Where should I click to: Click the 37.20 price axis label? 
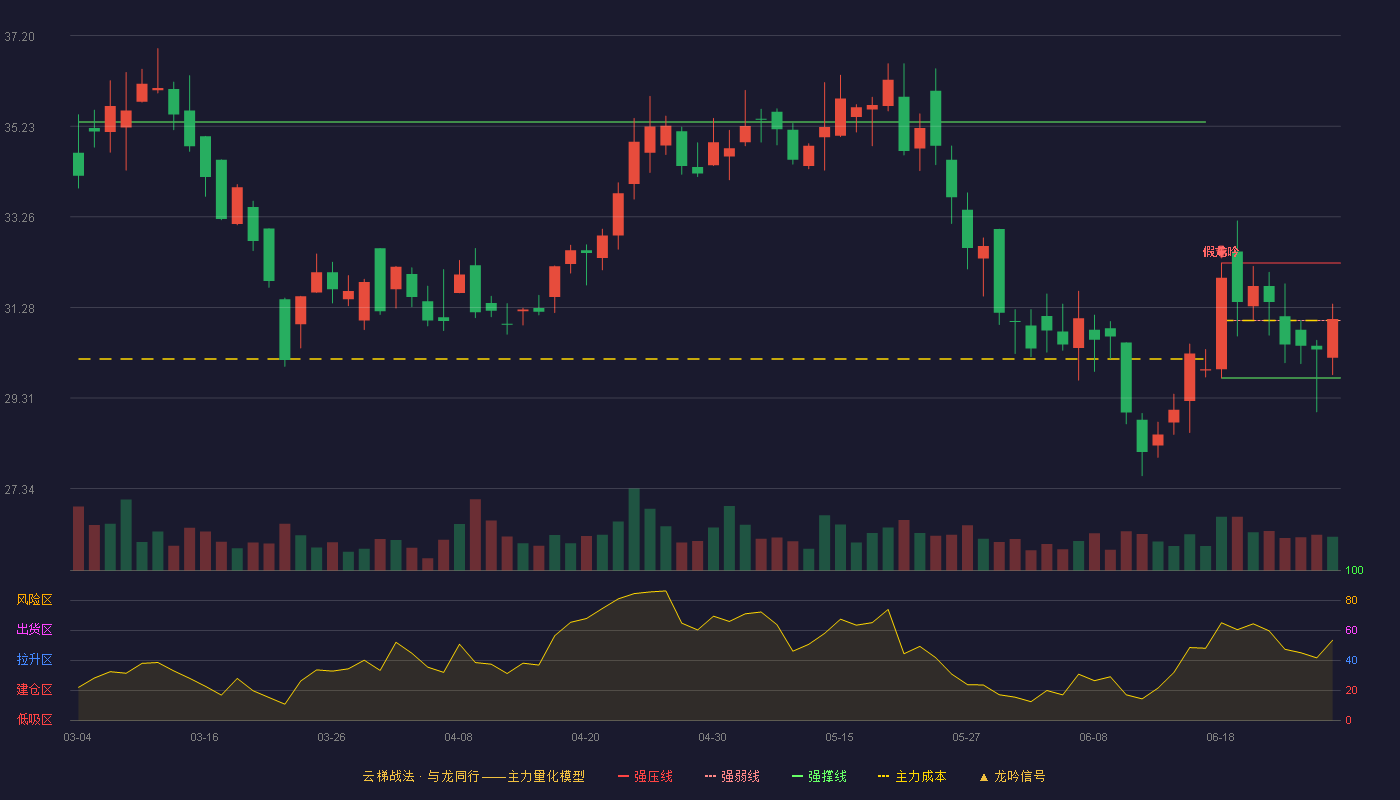coord(19,37)
